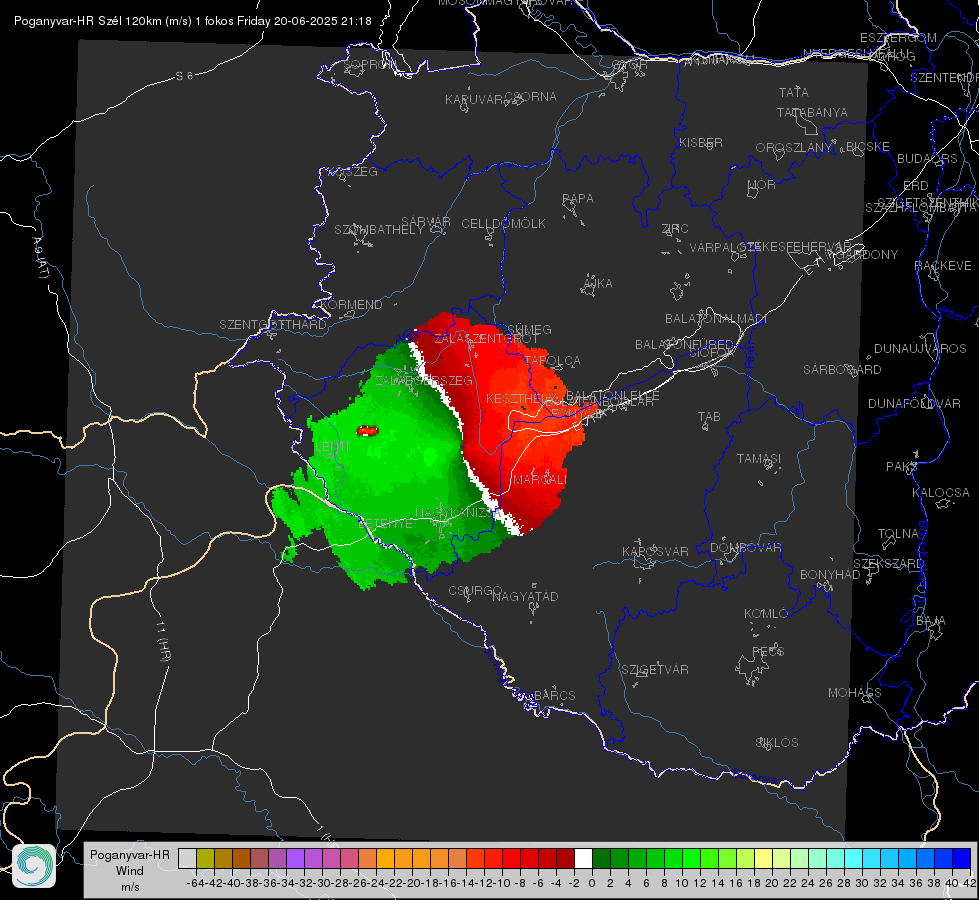Viewport: 979px width, 900px height.
Task: Click the PAPA town label
Action: (578, 199)
